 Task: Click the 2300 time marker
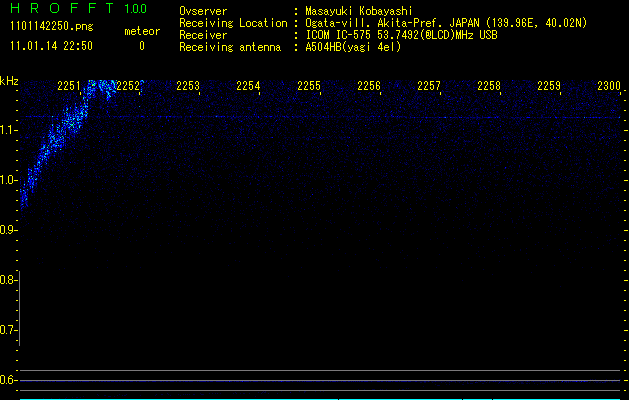point(609,86)
